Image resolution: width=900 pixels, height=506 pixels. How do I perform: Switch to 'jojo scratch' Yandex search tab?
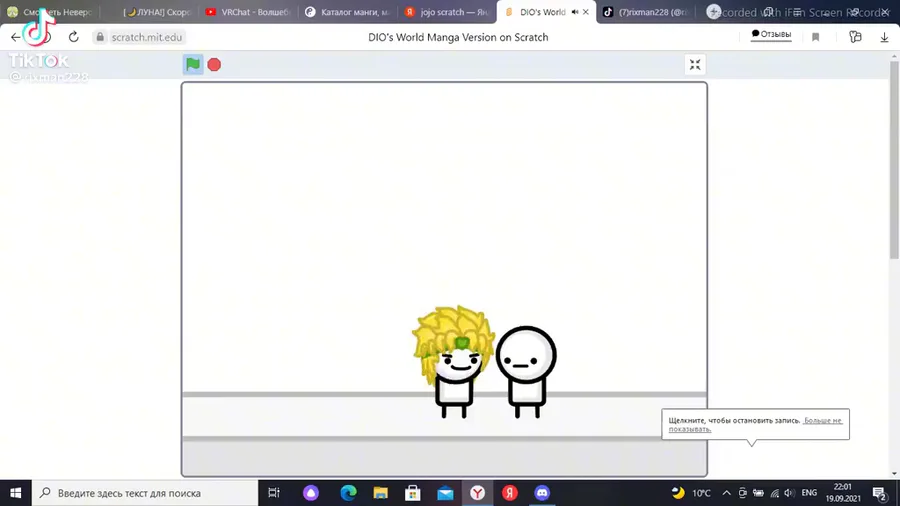[447, 12]
